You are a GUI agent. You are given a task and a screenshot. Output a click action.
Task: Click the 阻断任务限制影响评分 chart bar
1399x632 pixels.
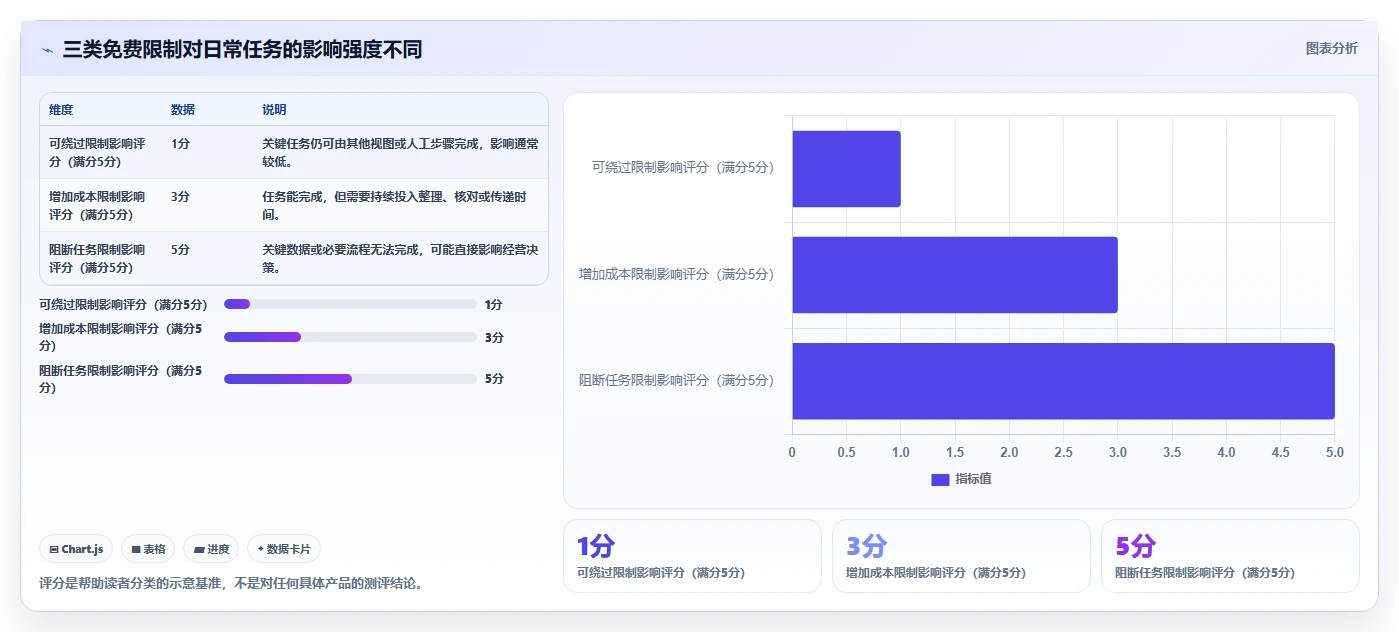pyautogui.click(x=1063, y=381)
